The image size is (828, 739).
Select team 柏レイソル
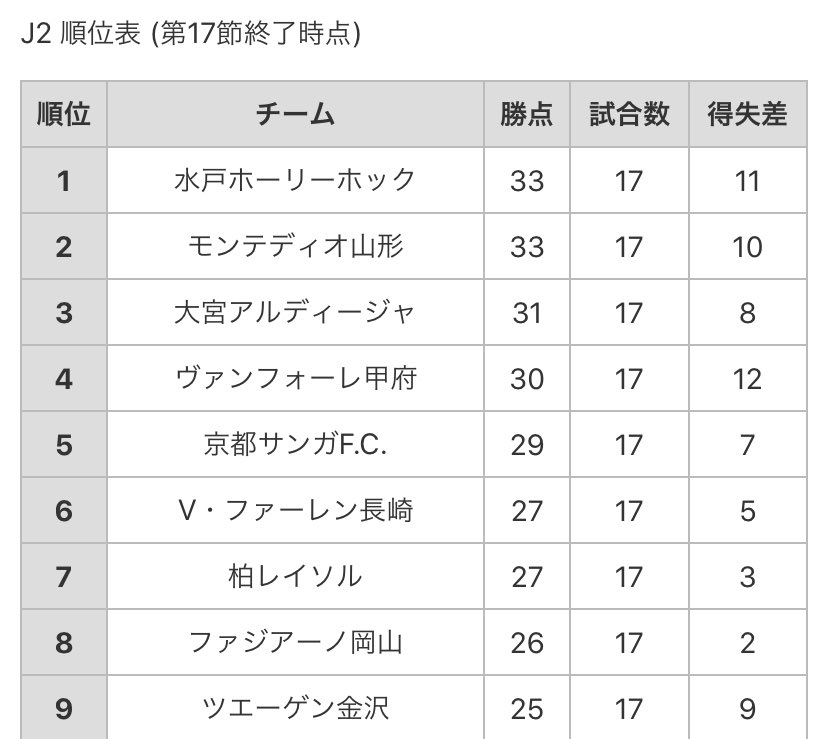pos(295,576)
